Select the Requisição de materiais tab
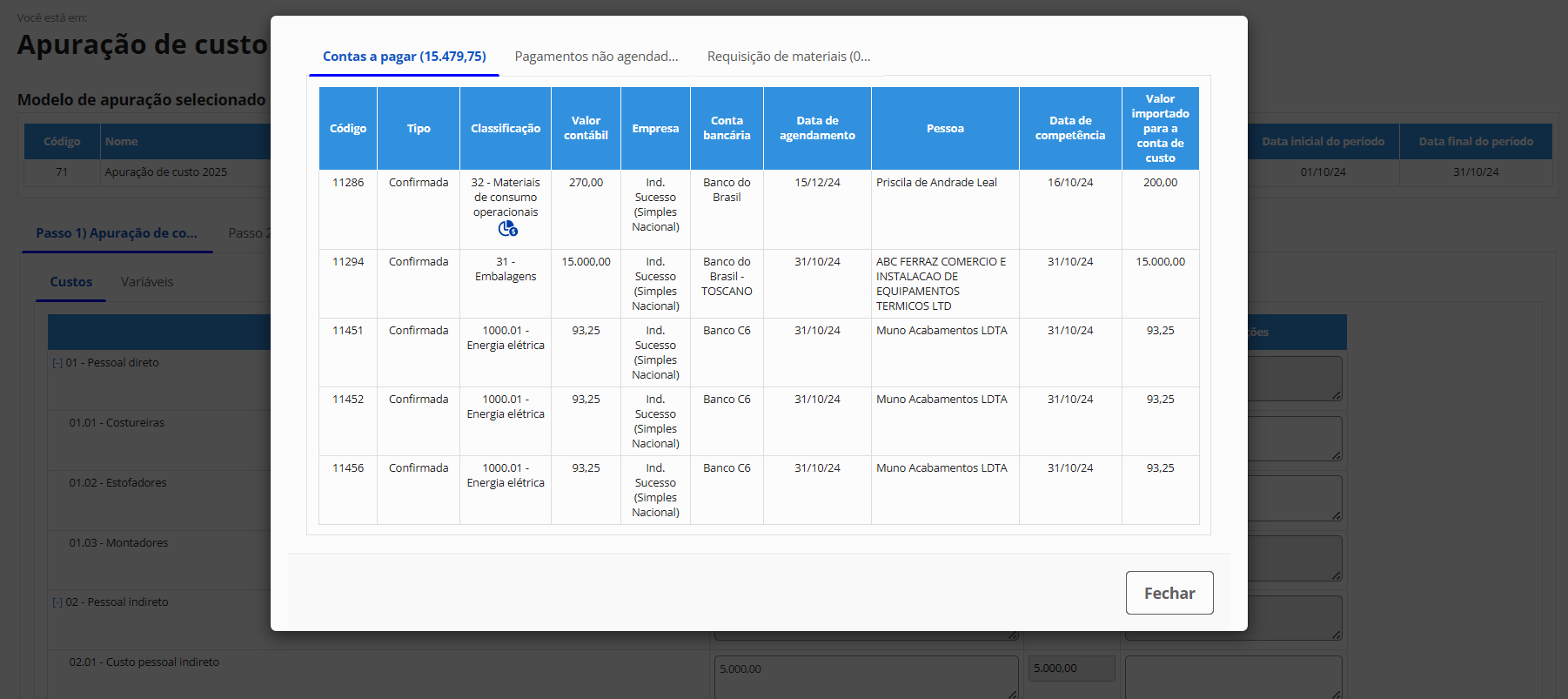The image size is (1568, 699). point(788,57)
